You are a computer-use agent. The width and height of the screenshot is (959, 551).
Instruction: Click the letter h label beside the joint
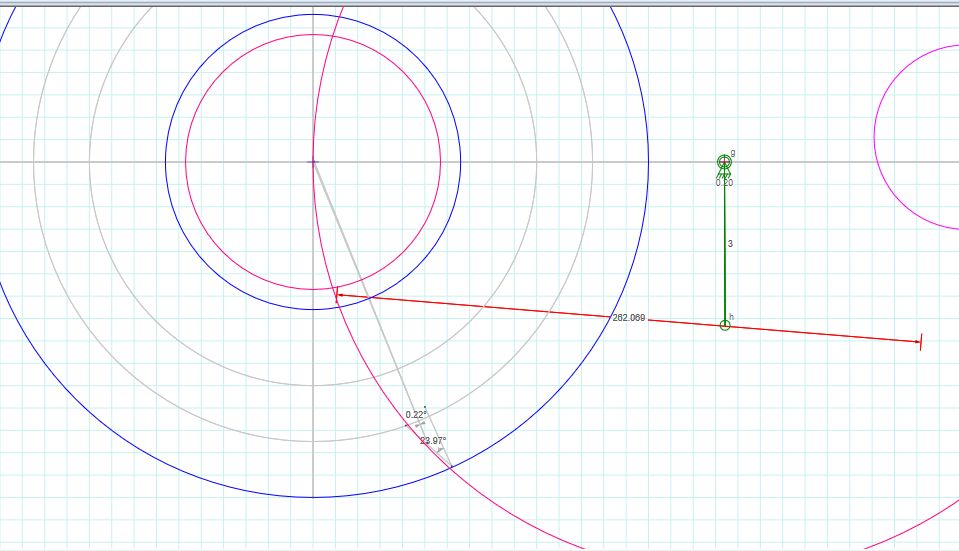coord(731,317)
